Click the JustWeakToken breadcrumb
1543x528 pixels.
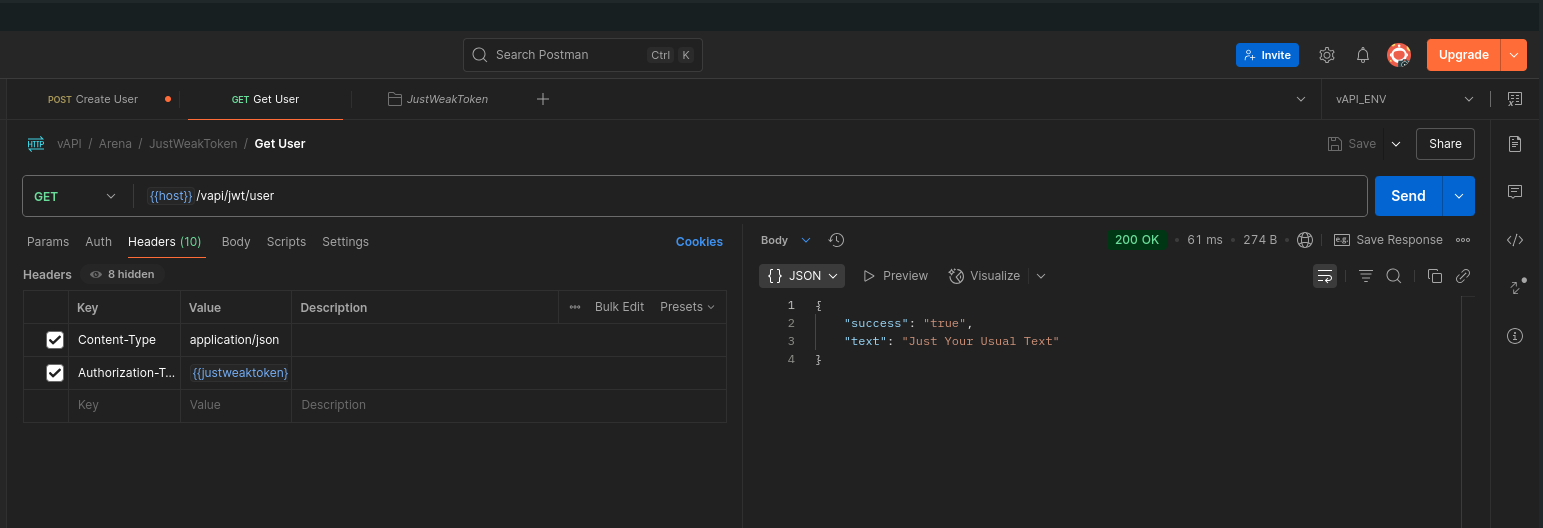(x=193, y=144)
